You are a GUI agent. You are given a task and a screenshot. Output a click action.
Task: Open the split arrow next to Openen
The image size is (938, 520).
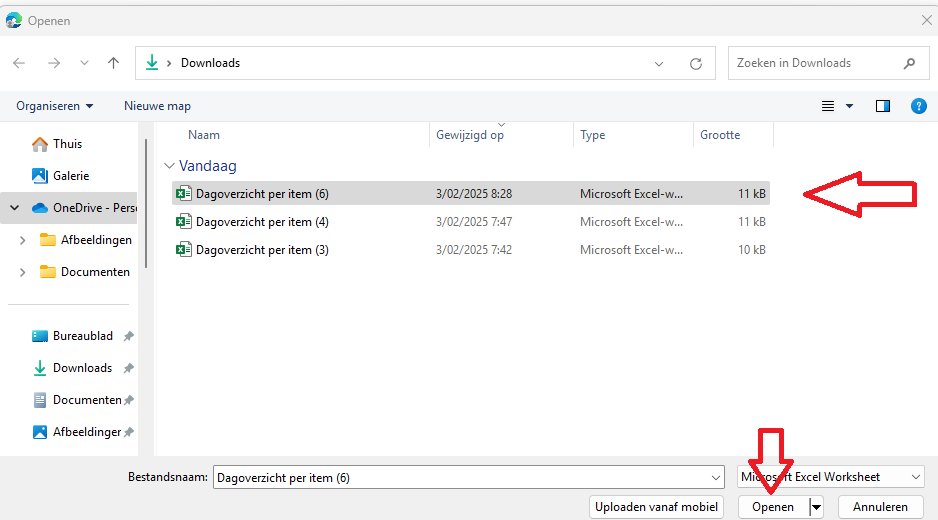click(817, 507)
